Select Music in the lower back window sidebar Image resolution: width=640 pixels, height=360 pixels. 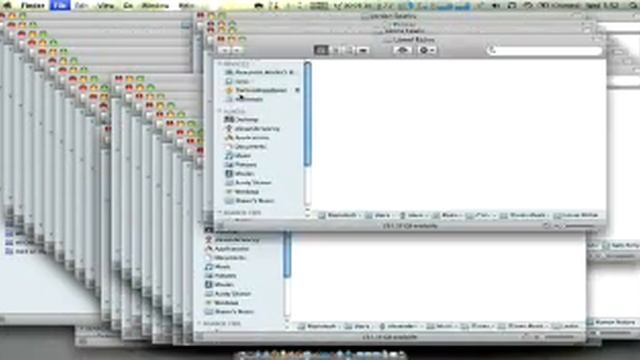click(x=218, y=267)
